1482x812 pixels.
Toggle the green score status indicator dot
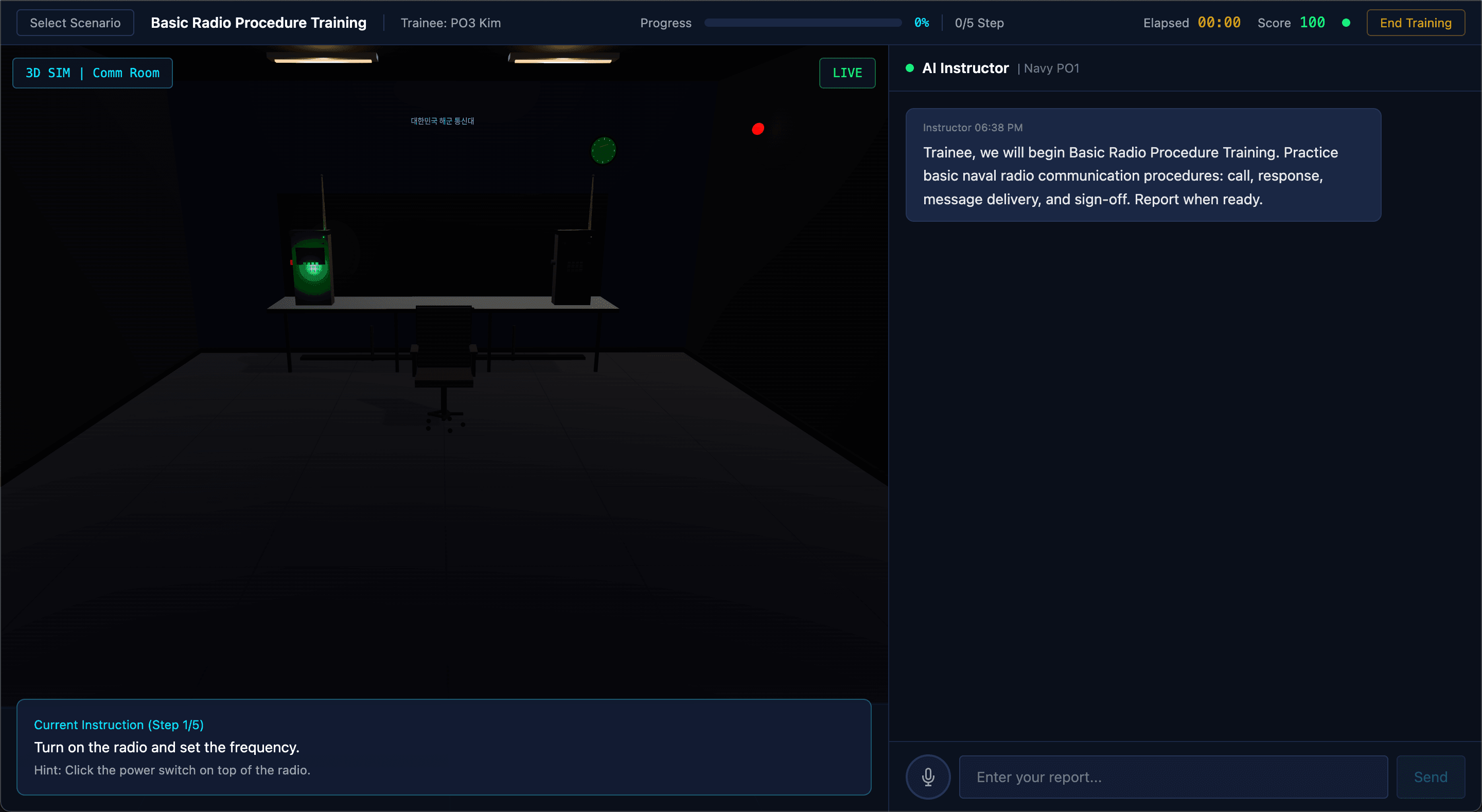point(1347,23)
